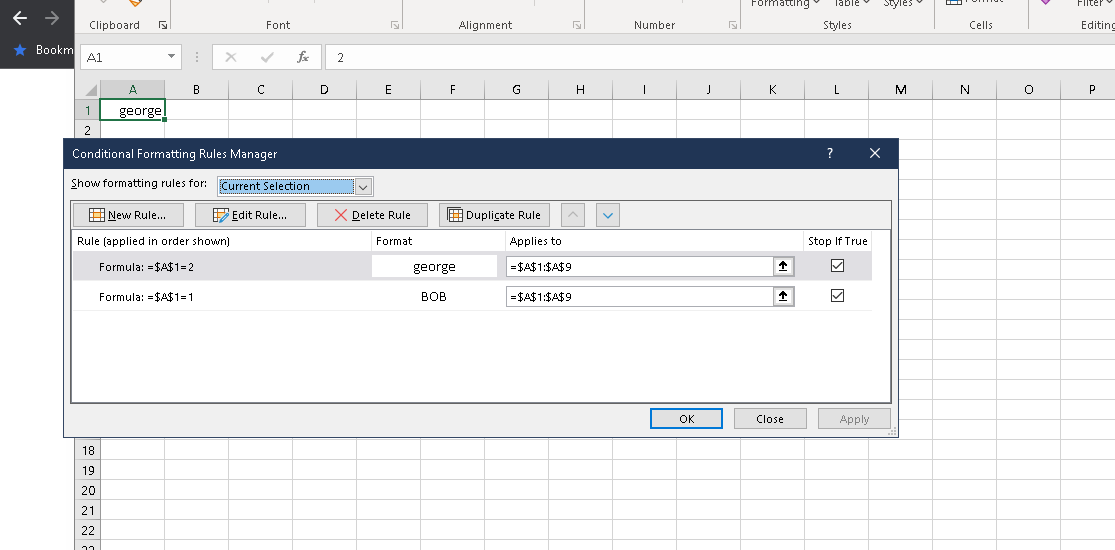Toggle Stop If True for the =$A$1=1 rule
1115x550 pixels.
point(837,295)
